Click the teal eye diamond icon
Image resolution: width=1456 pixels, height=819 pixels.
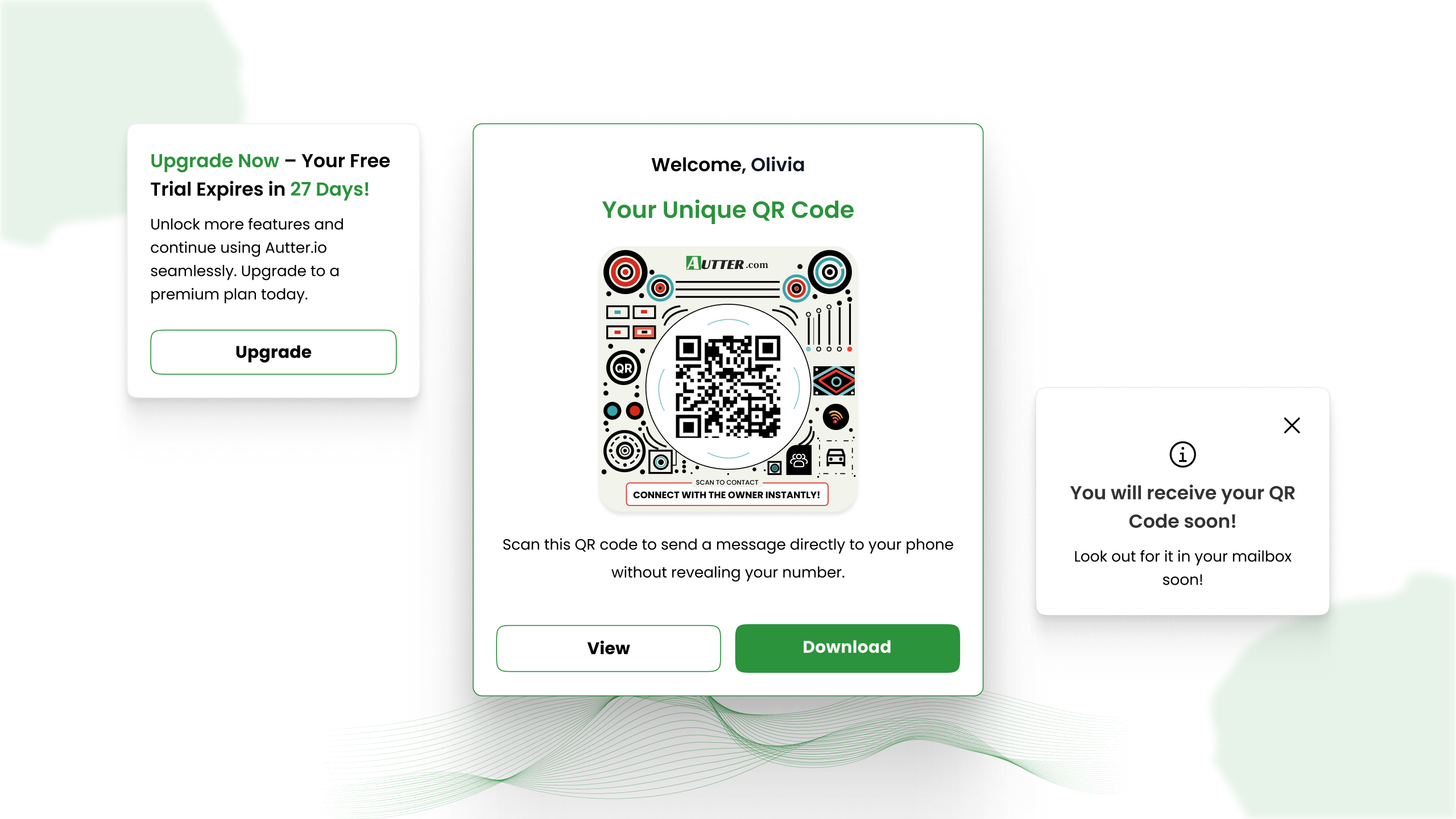pos(834,381)
